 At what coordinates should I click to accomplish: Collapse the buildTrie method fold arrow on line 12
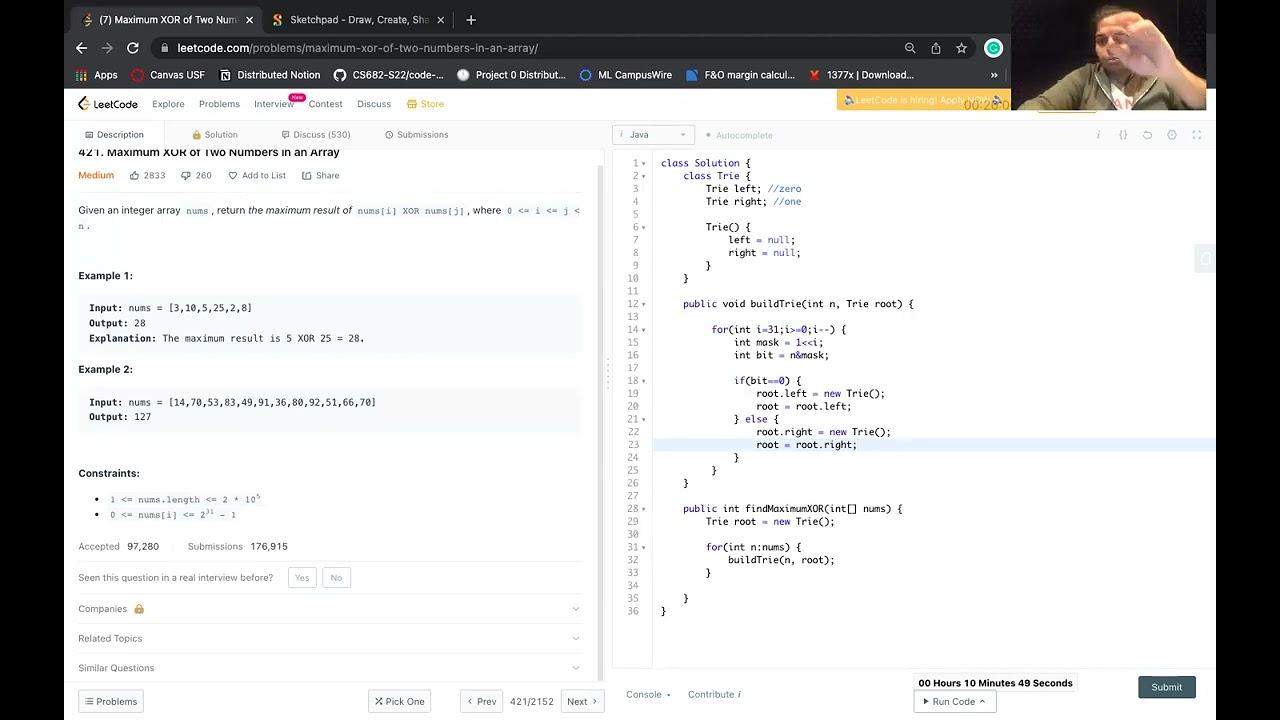(x=644, y=304)
